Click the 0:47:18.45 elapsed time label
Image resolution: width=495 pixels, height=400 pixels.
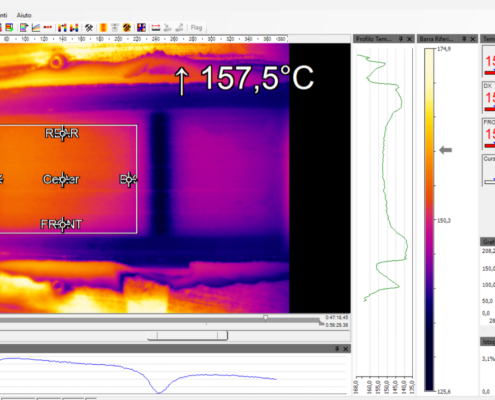(337, 317)
